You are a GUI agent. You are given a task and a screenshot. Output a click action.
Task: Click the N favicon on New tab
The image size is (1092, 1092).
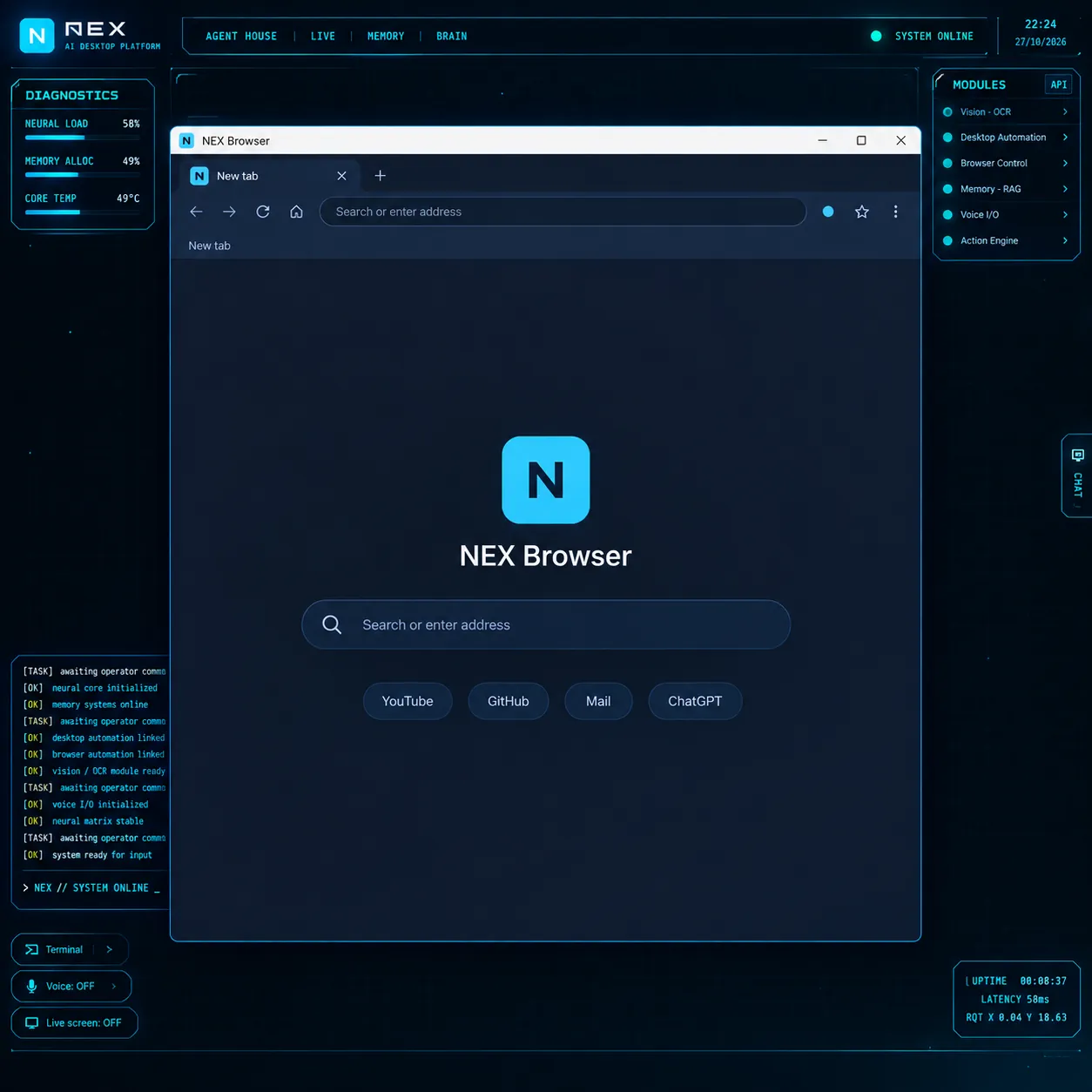(199, 176)
